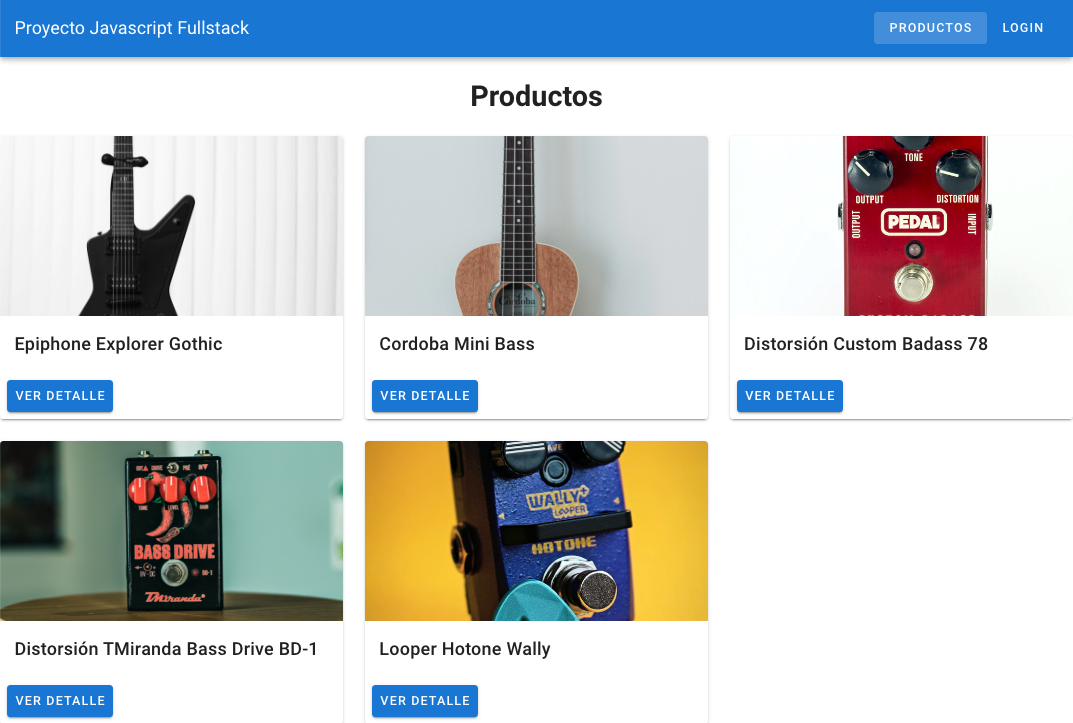
Task: Select the red distortion pedal image
Action: pos(901,226)
